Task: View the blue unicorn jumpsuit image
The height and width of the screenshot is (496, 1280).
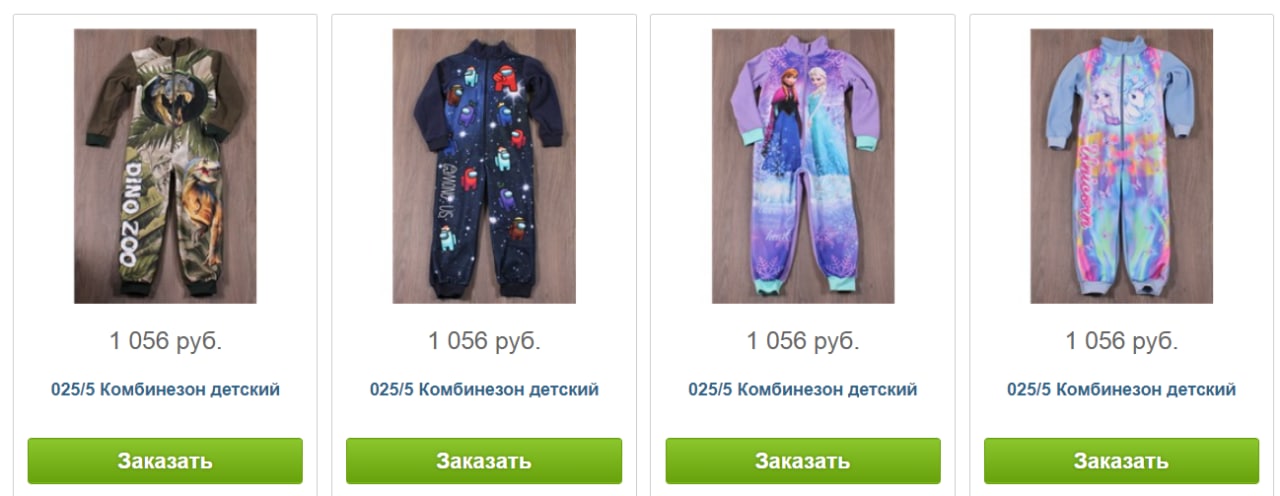Action: point(1122,166)
